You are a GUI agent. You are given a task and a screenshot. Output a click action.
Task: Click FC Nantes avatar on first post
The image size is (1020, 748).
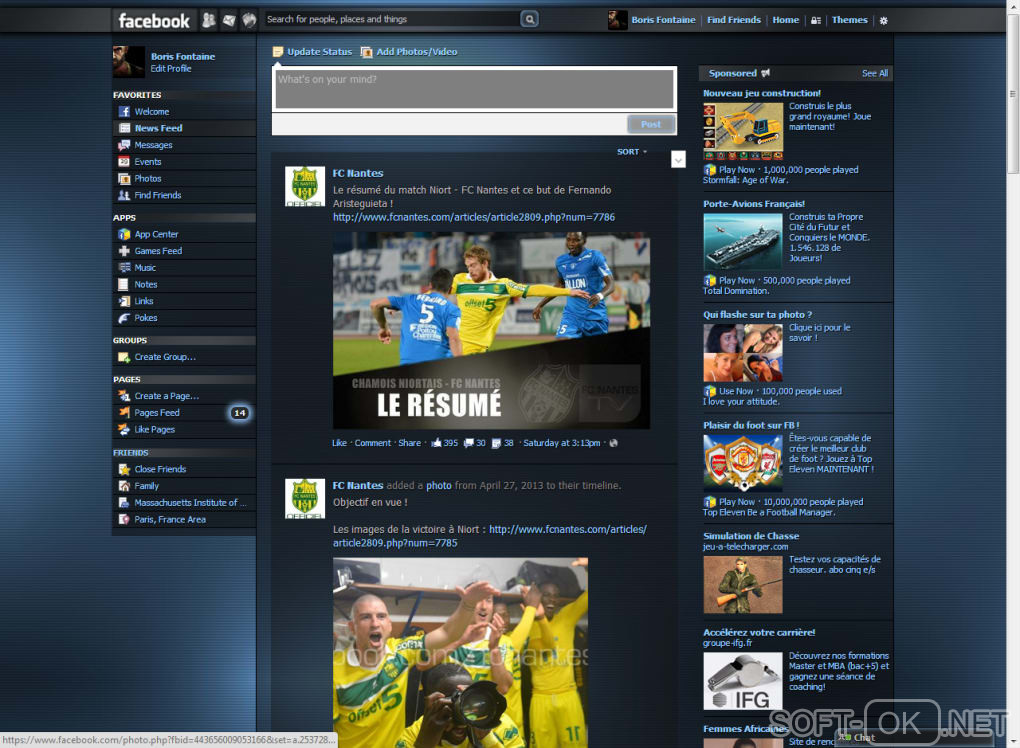click(x=305, y=186)
